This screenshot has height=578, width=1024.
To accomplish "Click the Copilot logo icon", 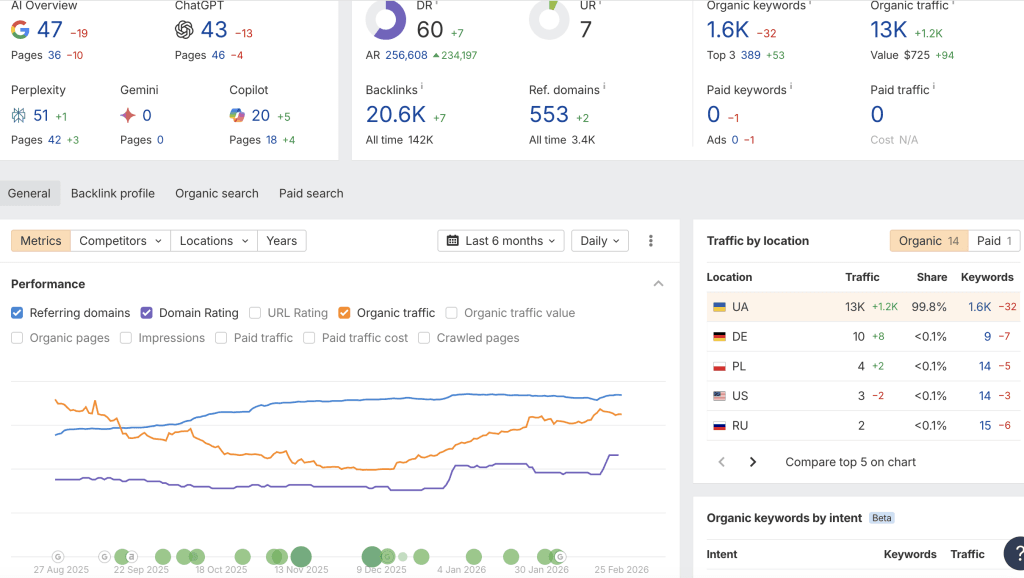I will pyautogui.click(x=237, y=116).
